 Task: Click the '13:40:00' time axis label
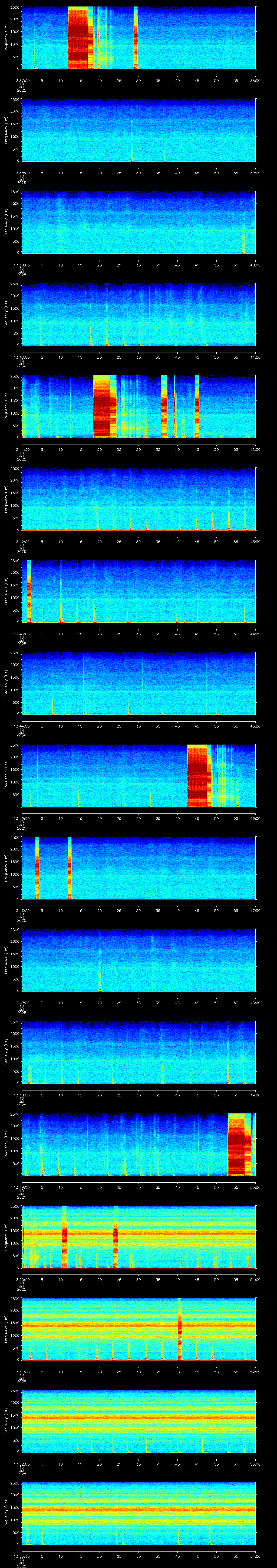point(21,357)
